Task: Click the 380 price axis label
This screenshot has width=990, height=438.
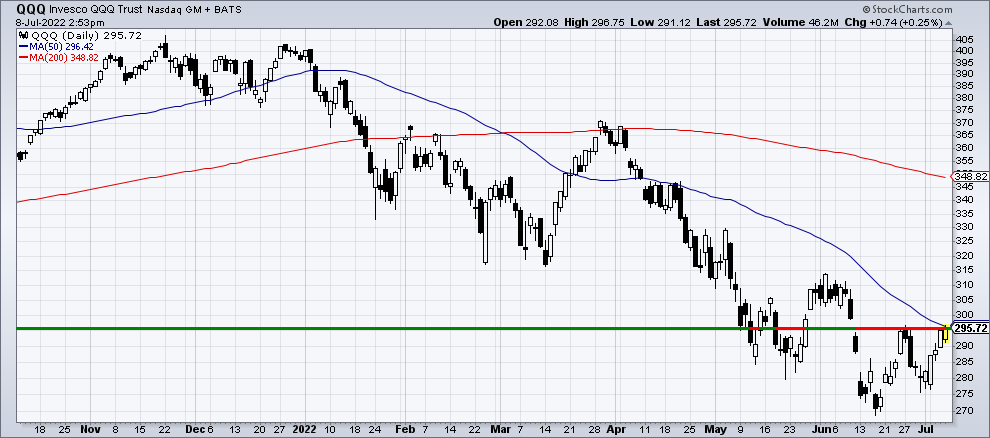Action: pyautogui.click(x=962, y=98)
